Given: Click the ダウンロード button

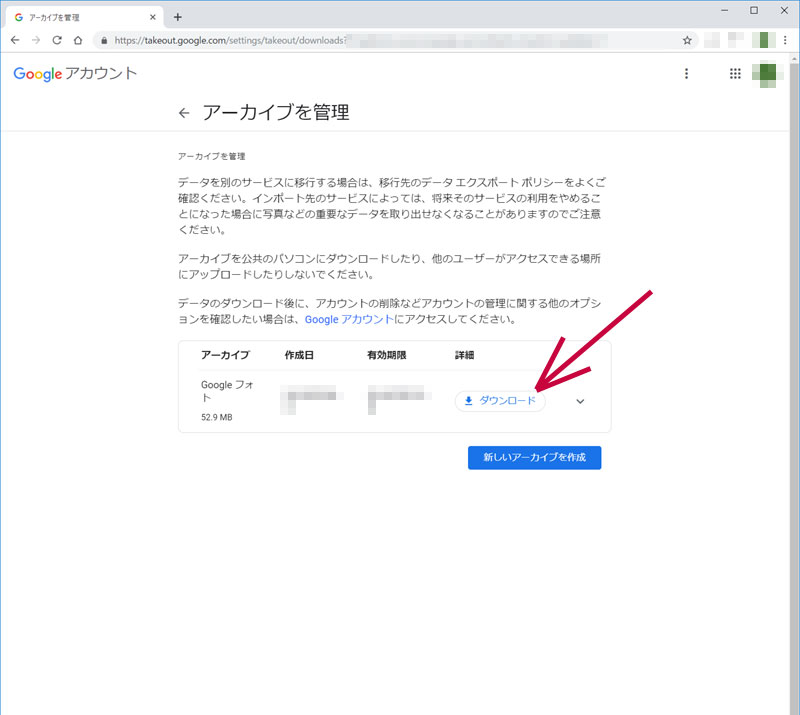Looking at the screenshot, I should (500, 401).
